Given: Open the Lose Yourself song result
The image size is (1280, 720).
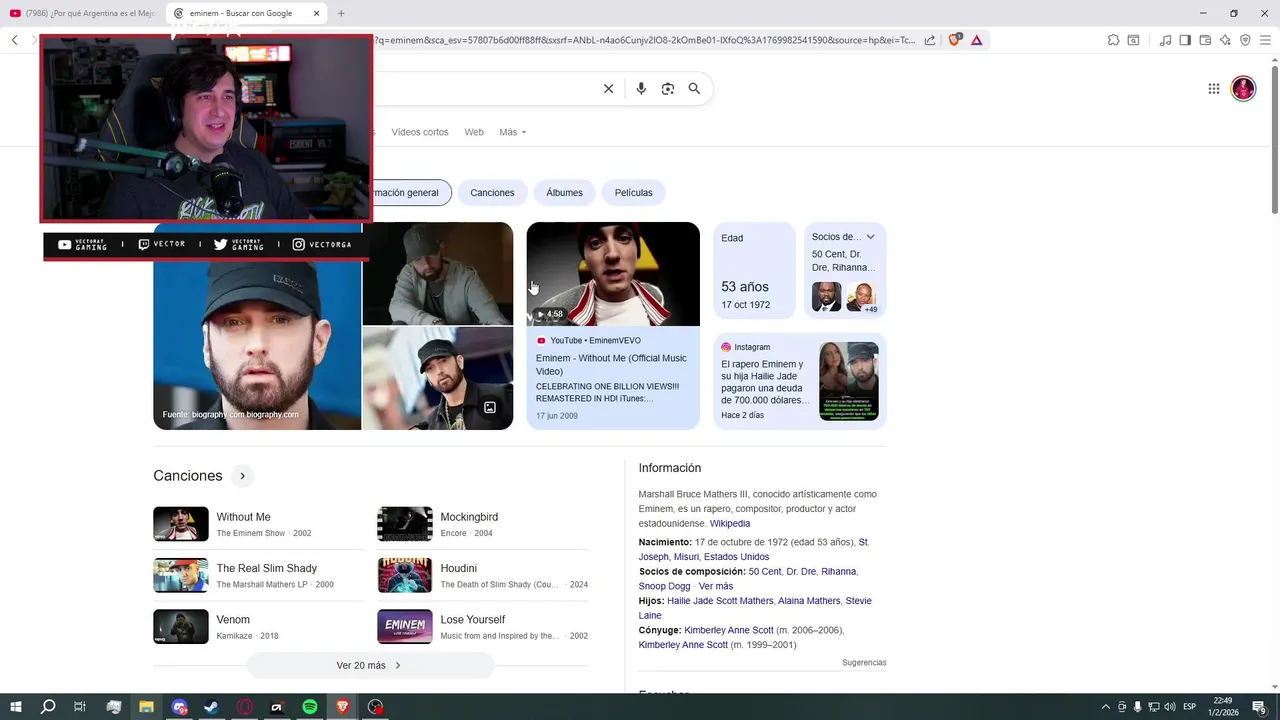Looking at the screenshot, I should (x=482, y=627).
